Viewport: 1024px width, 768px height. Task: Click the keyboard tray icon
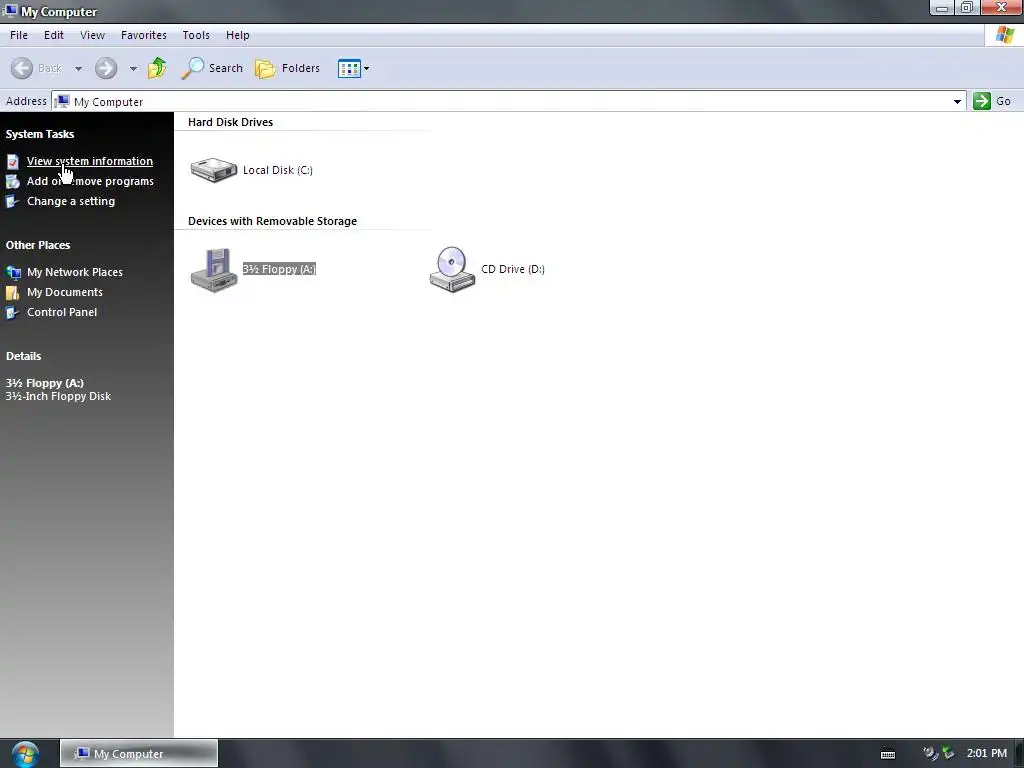[888, 754]
